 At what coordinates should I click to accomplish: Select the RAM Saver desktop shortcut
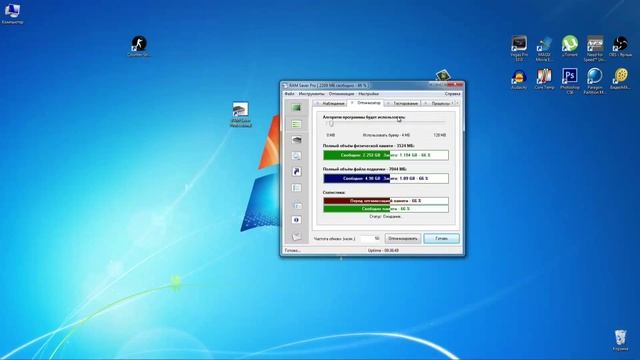240,115
